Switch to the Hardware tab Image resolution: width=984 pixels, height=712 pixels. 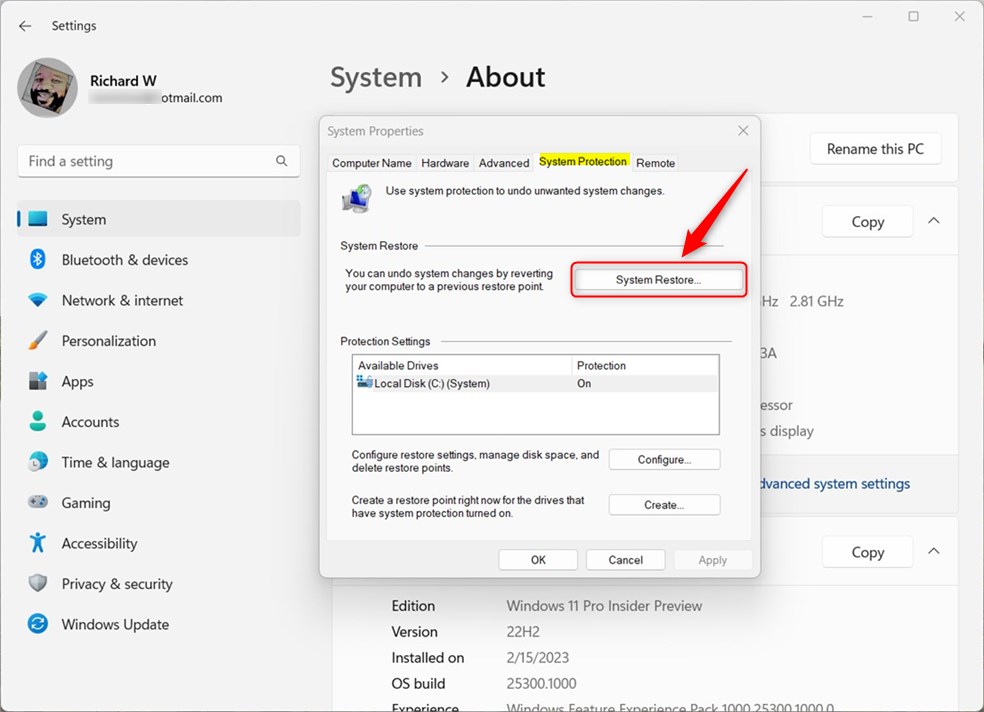click(445, 162)
